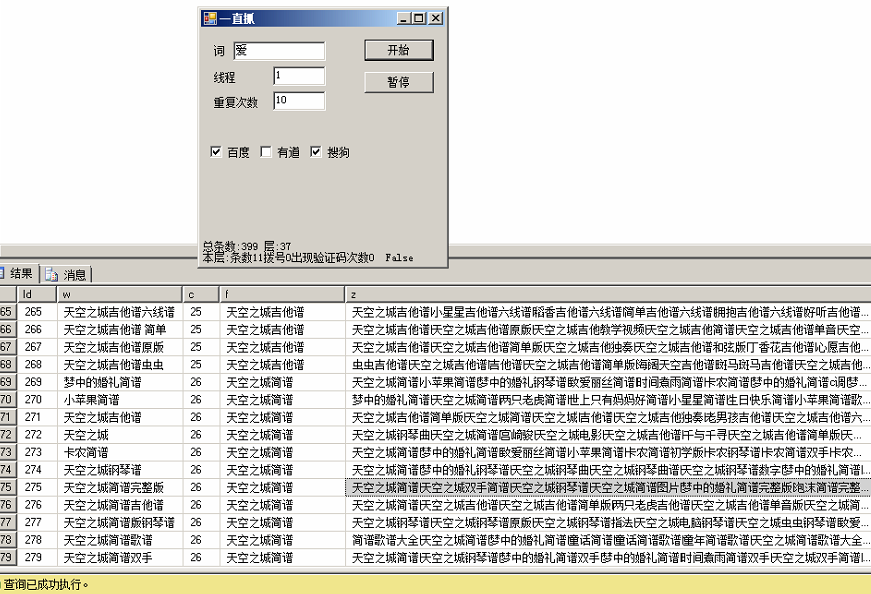The image size is (871, 594).
Task: Click the c column header
Action: click(x=201, y=294)
